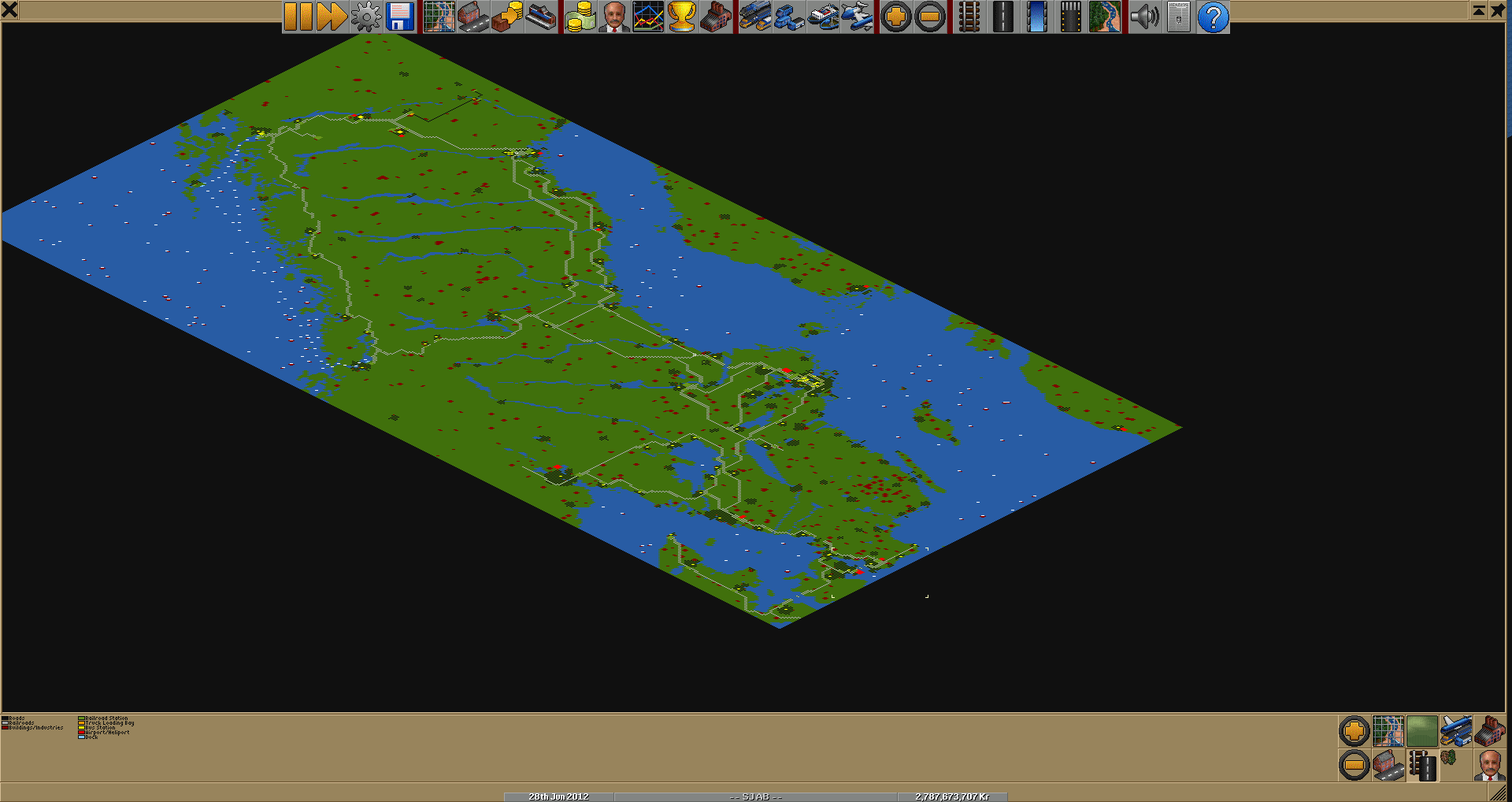The height and width of the screenshot is (802, 1512).
Task: Zoom in main view toolbar plus
Action: (896, 17)
